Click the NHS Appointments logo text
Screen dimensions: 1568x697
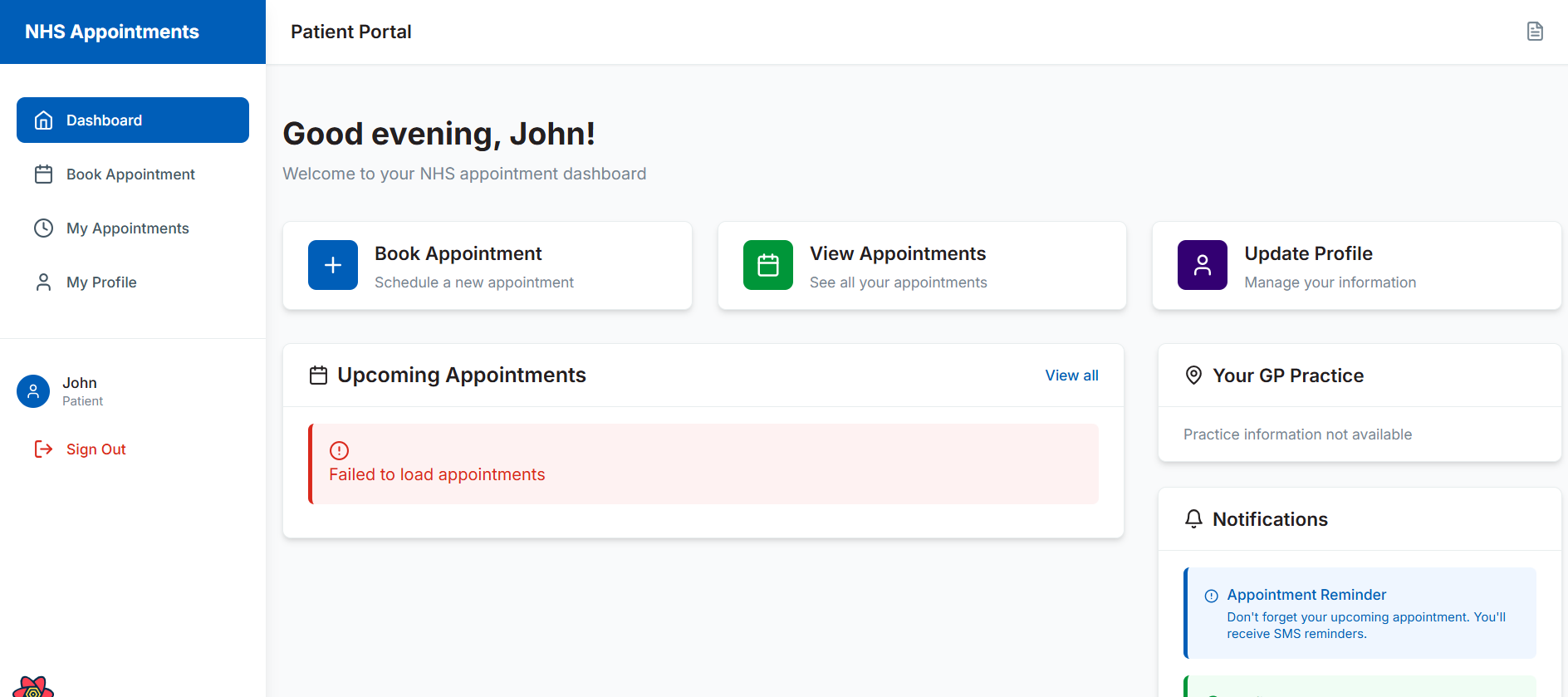112,32
